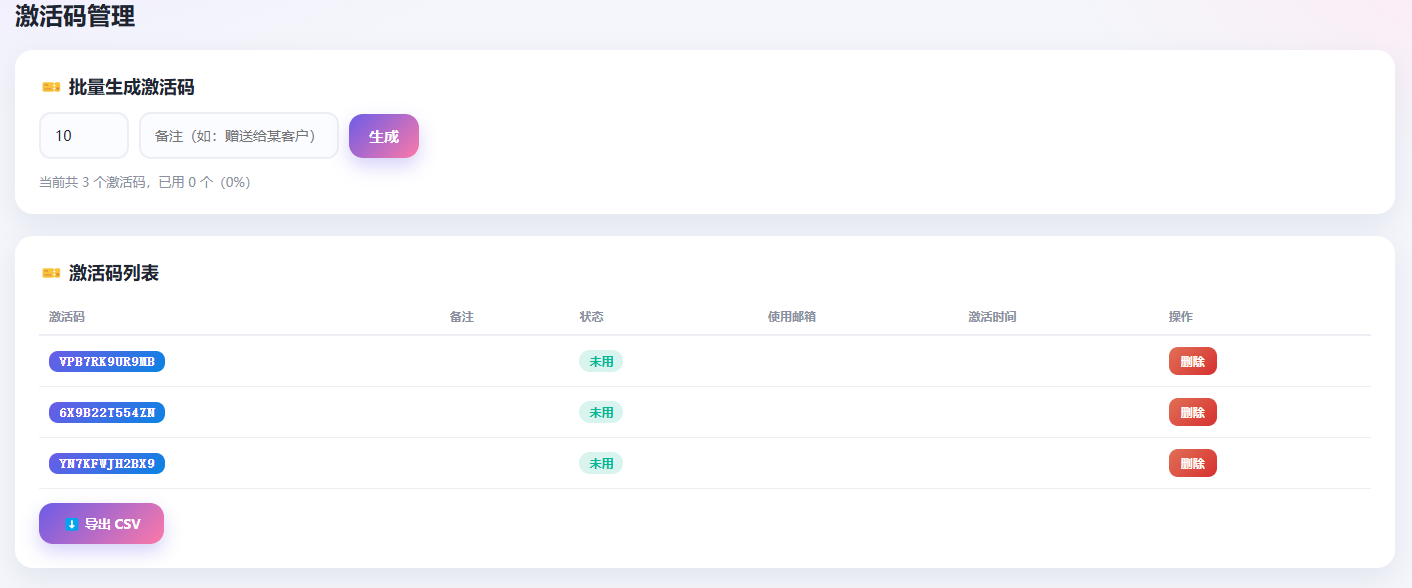The width and height of the screenshot is (1412, 588).
Task: Click the 使用邮箱 column header
Action: [792, 317]
